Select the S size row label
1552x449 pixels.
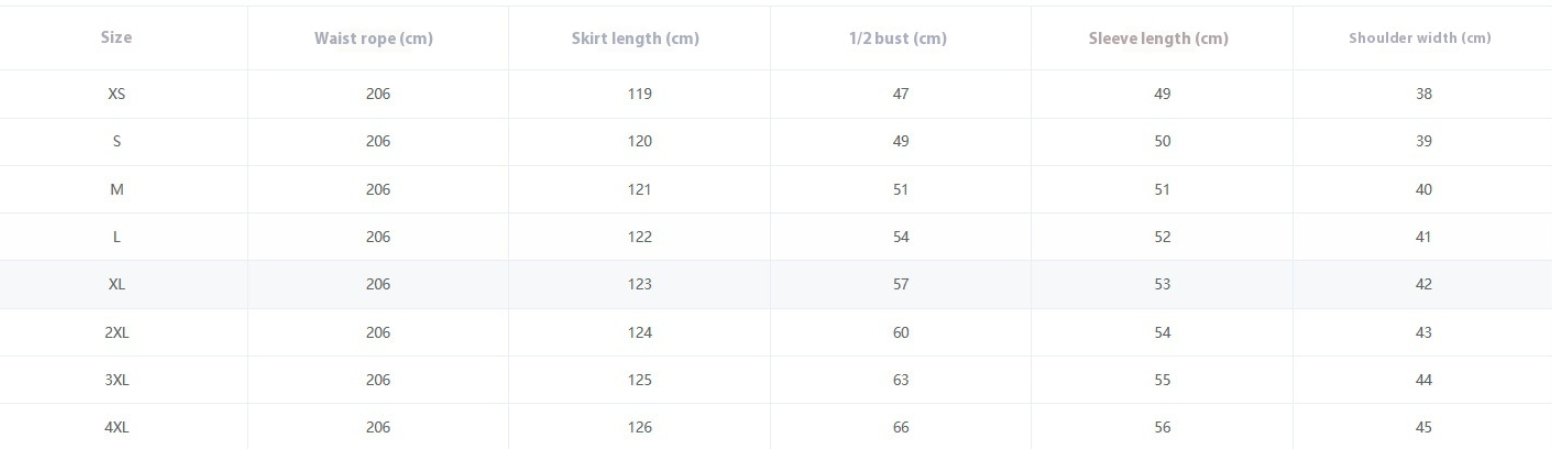pyautogui.click(x=117, y=142)
